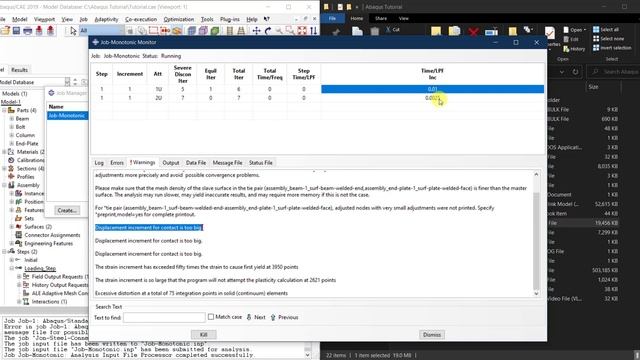The image size is (640, 360).
Task: Expand the Field Output Requests node
Action: [19, 276]
